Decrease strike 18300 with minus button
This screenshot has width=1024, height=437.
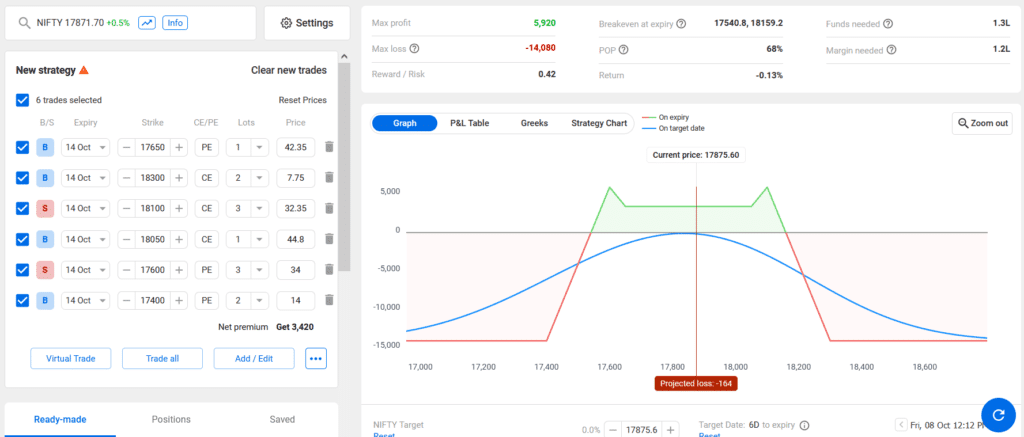coord(127,178)
